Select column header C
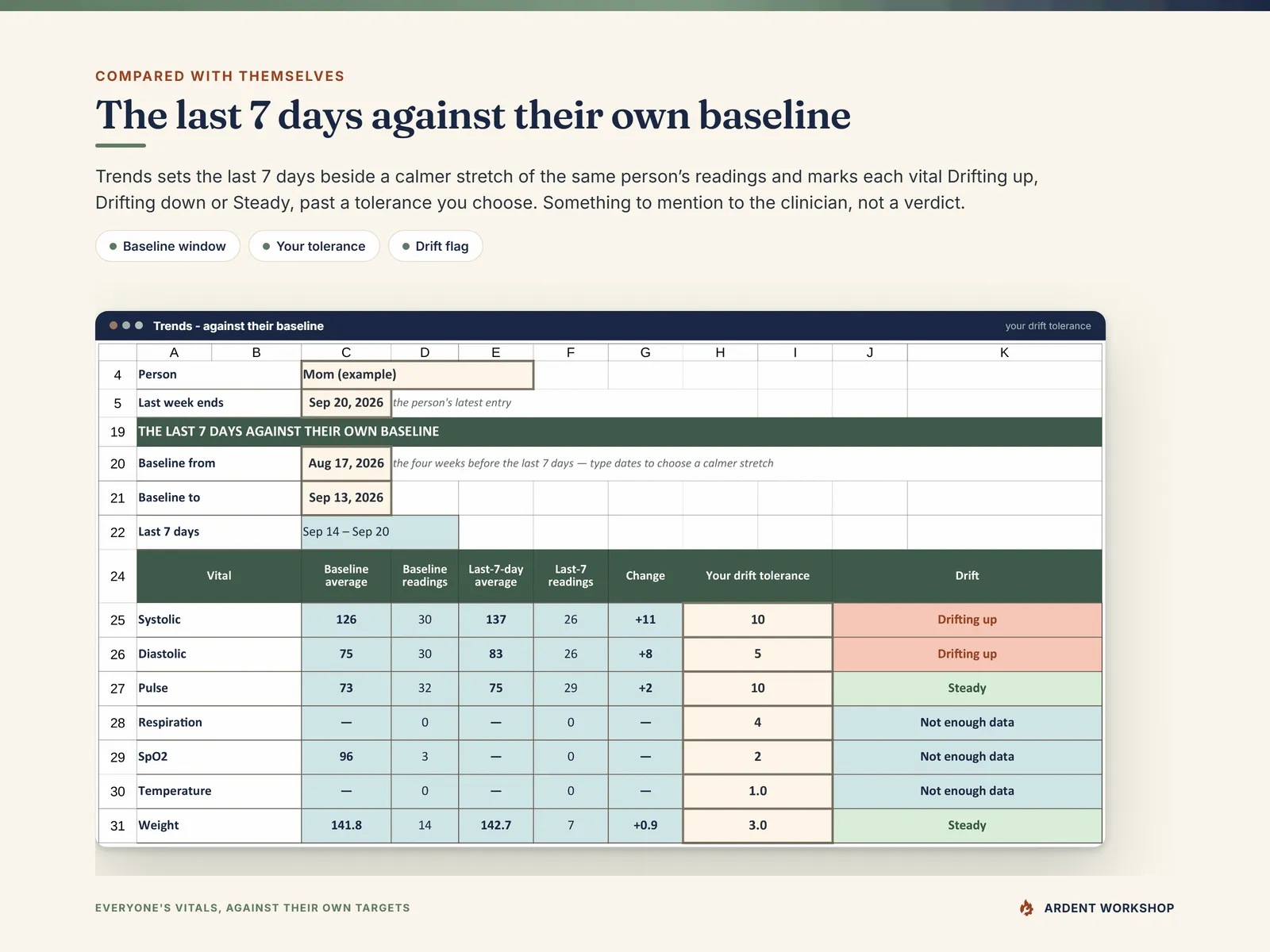 346,352
